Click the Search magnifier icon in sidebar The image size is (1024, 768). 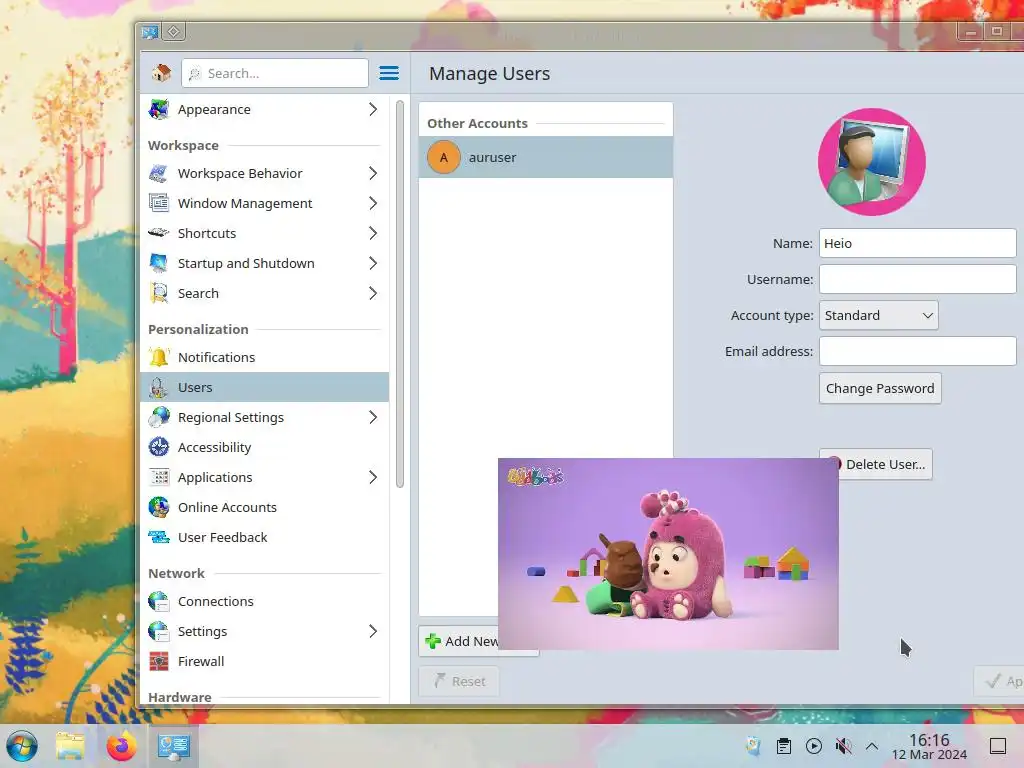tap(159, 293)
